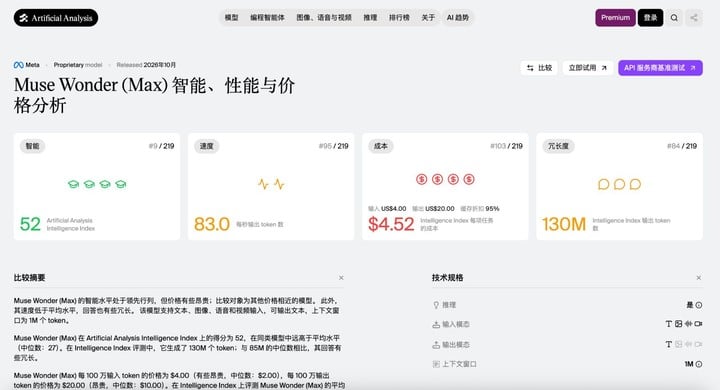Click the 登录 login button
Image resolution: width=720 pixels, height=390 pixels.
(x=650, y=18)
